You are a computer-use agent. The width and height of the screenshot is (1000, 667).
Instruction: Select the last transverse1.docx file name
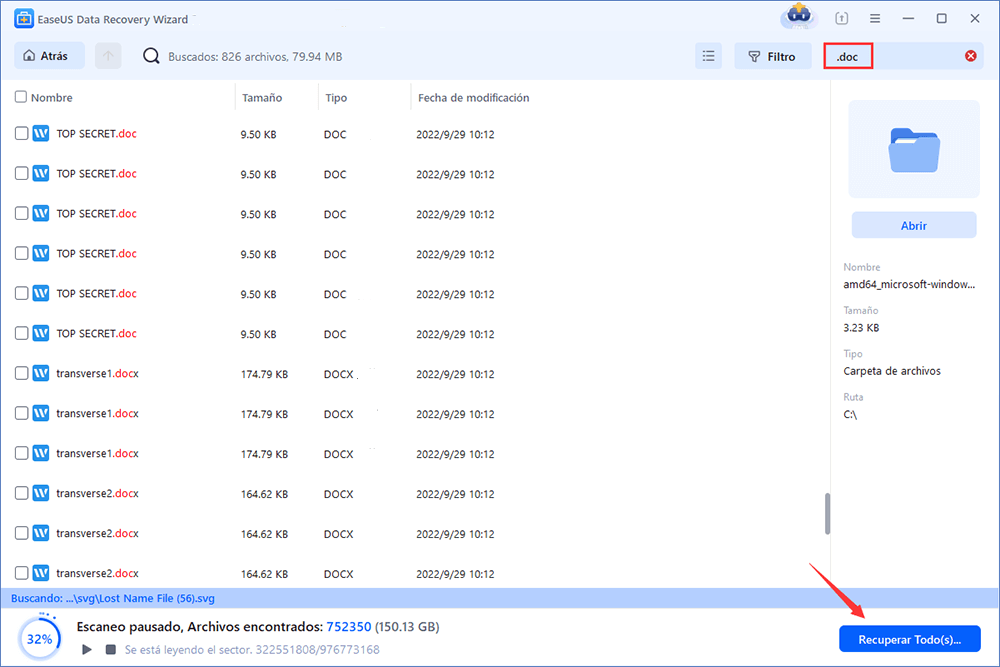coord(97,453)
